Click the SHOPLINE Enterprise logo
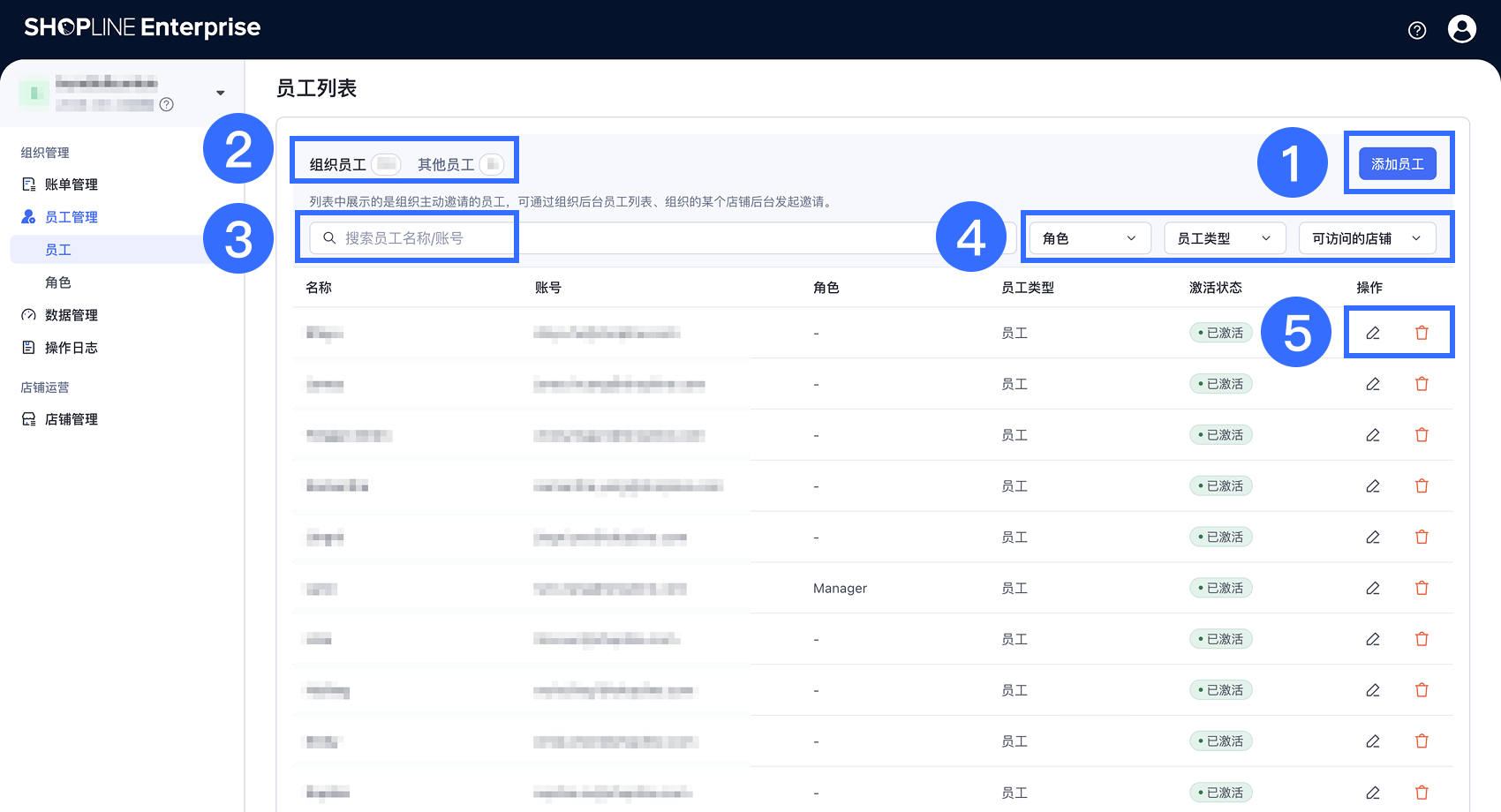 click(142, 27)
